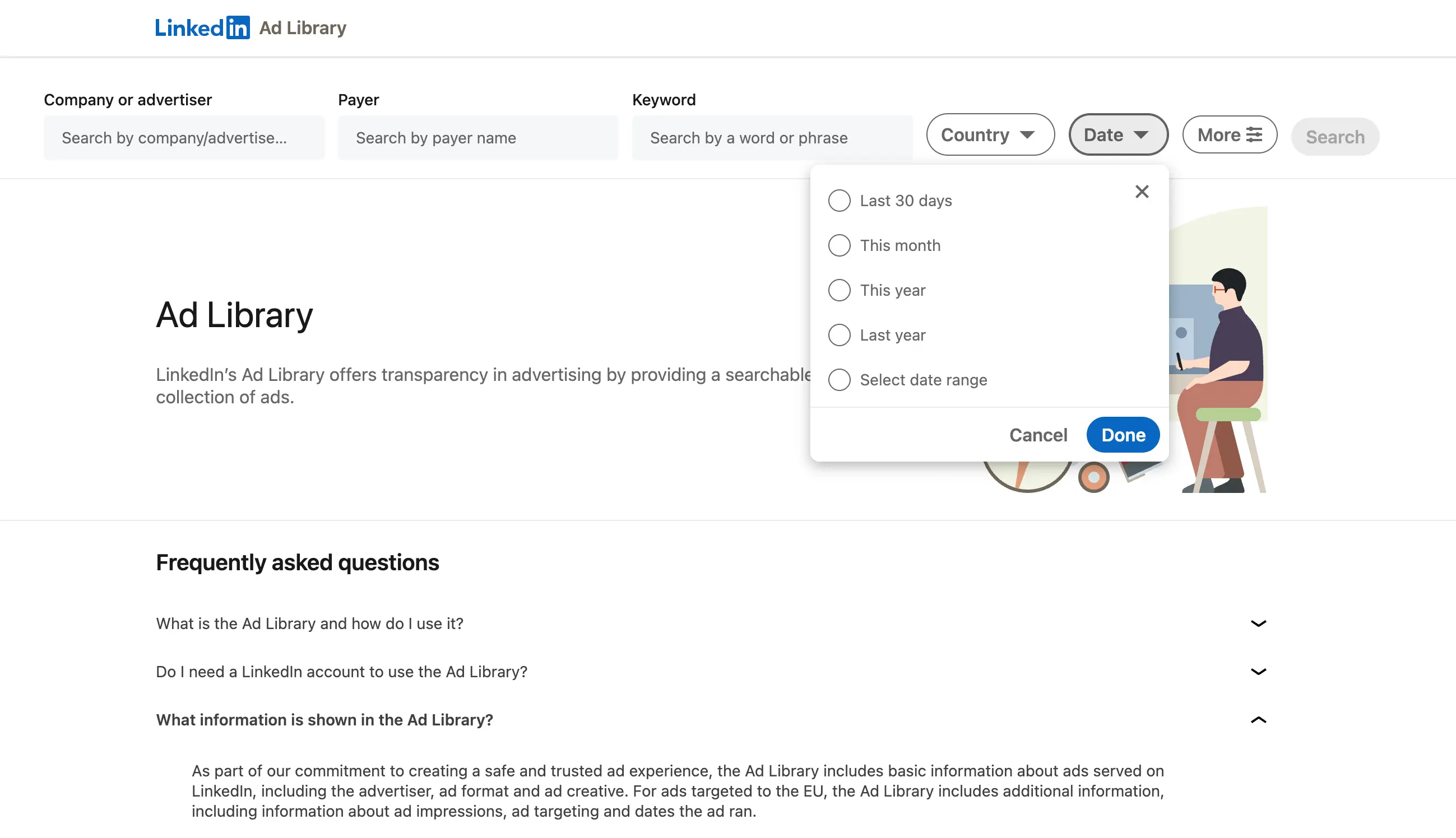Click the More filters sliders icon
The width and height of the screenshot is (1456, 838).
pyautogui.click(x=1254, y=134)
